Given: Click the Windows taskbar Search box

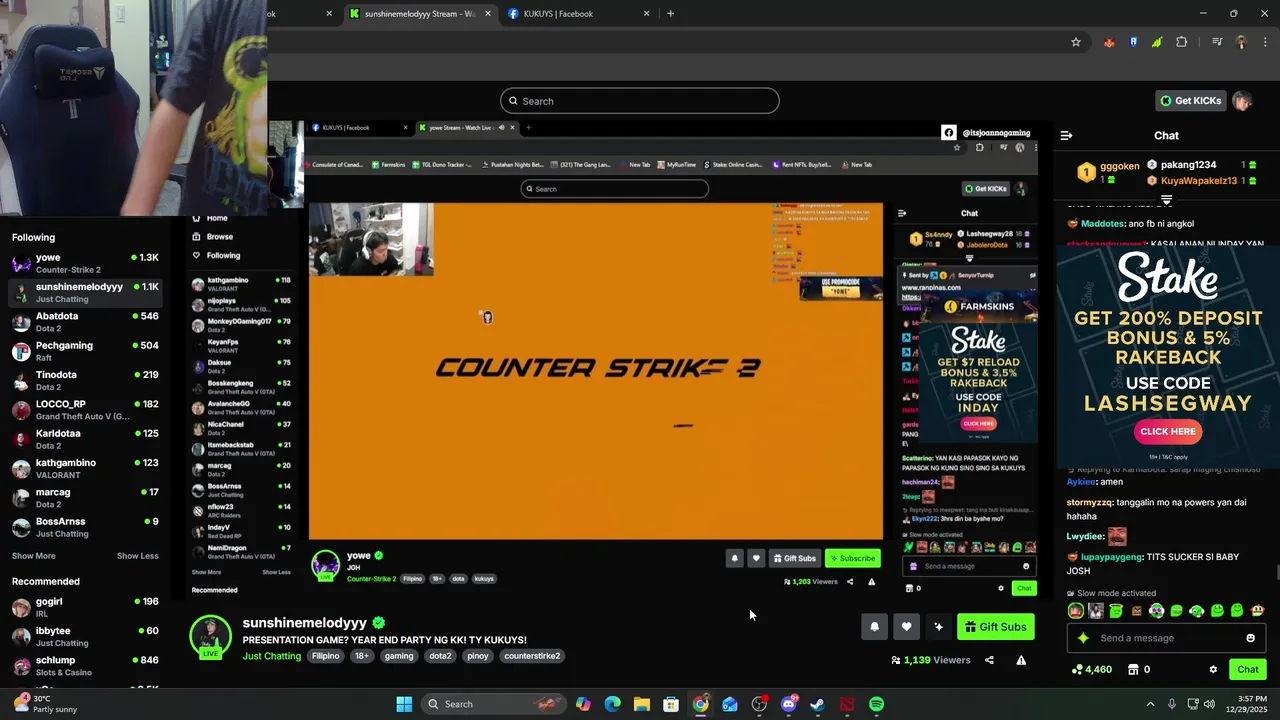Looking at the screenshot, I should point(493,704).
